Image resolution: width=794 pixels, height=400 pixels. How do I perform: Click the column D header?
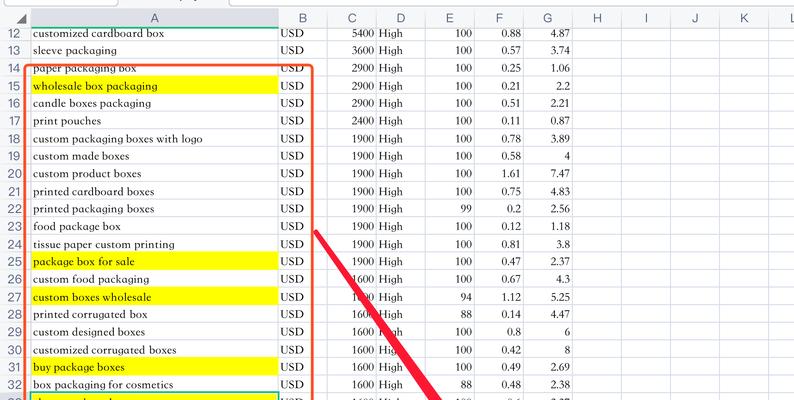400,17
